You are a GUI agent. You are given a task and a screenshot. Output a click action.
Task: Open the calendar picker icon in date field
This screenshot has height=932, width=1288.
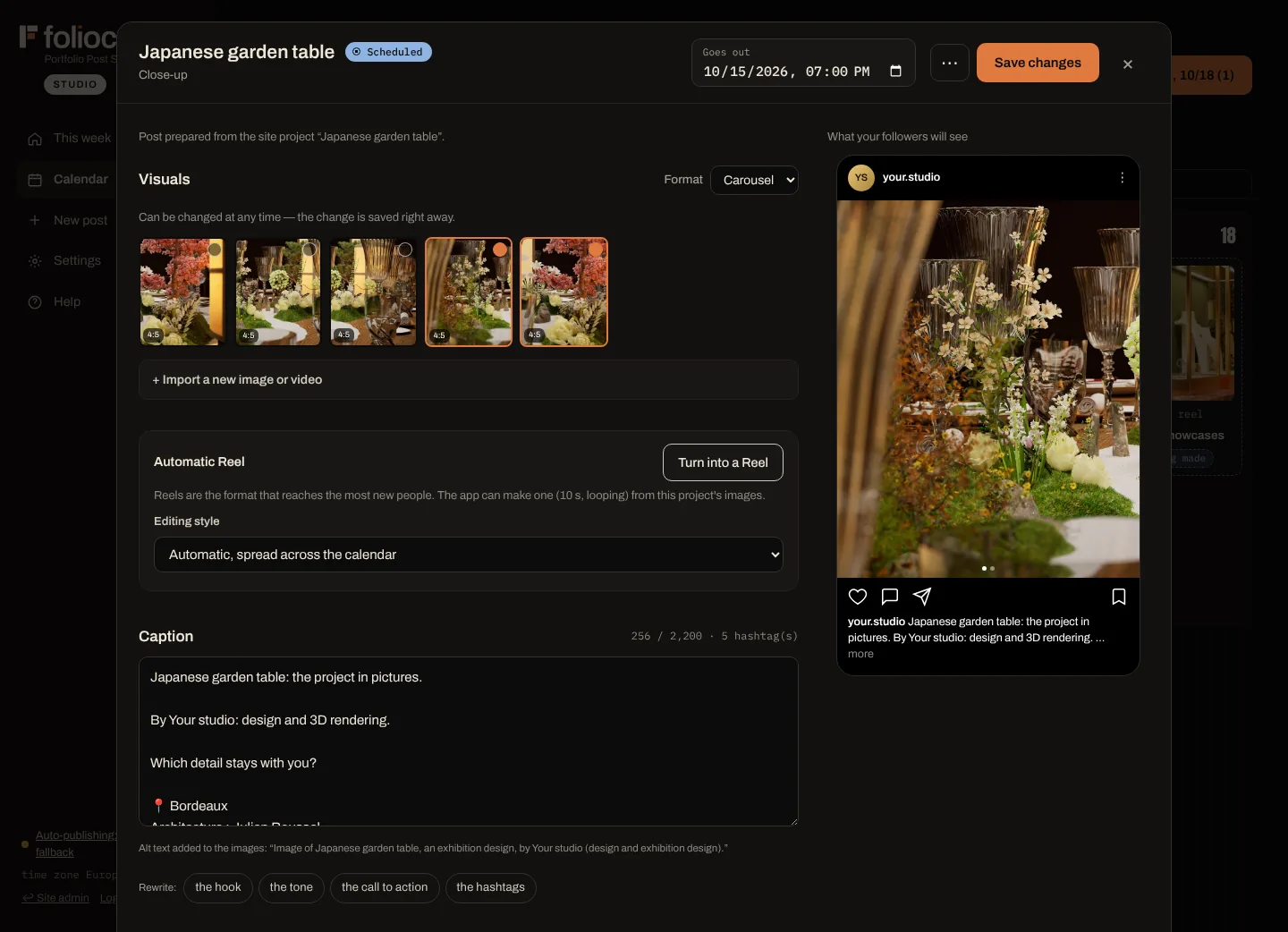pos(895,72)
